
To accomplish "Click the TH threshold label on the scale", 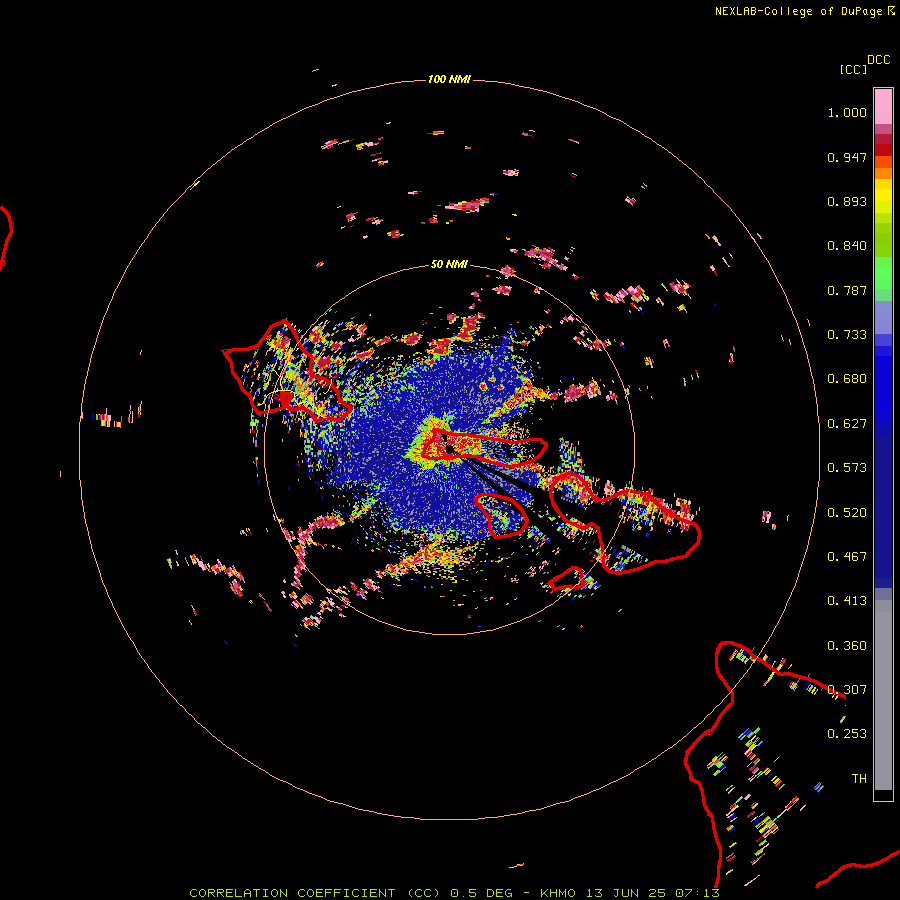I will click(859, 779).
